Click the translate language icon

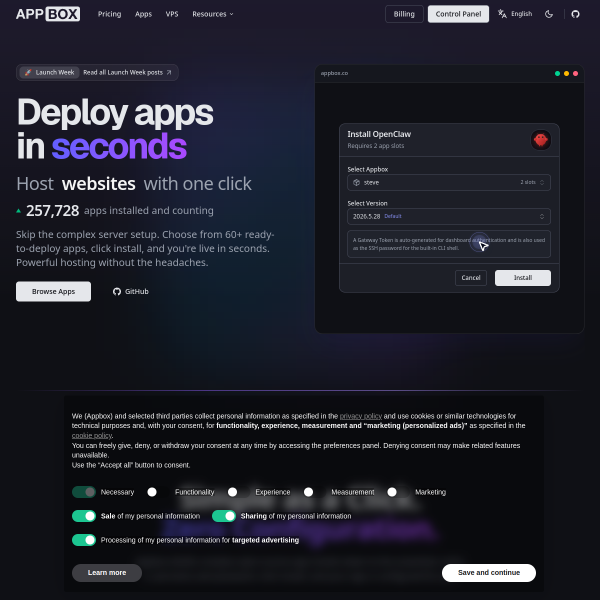click(x=502, y=14)
